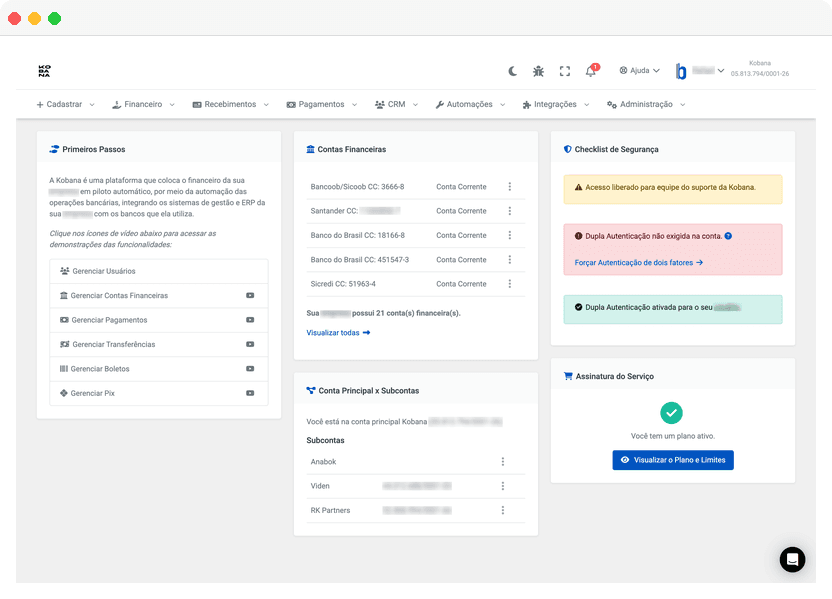This screenshot has width=832, height=599.
Task: Enter fullscreen mode via the expand icon
Action: point(563,71)
